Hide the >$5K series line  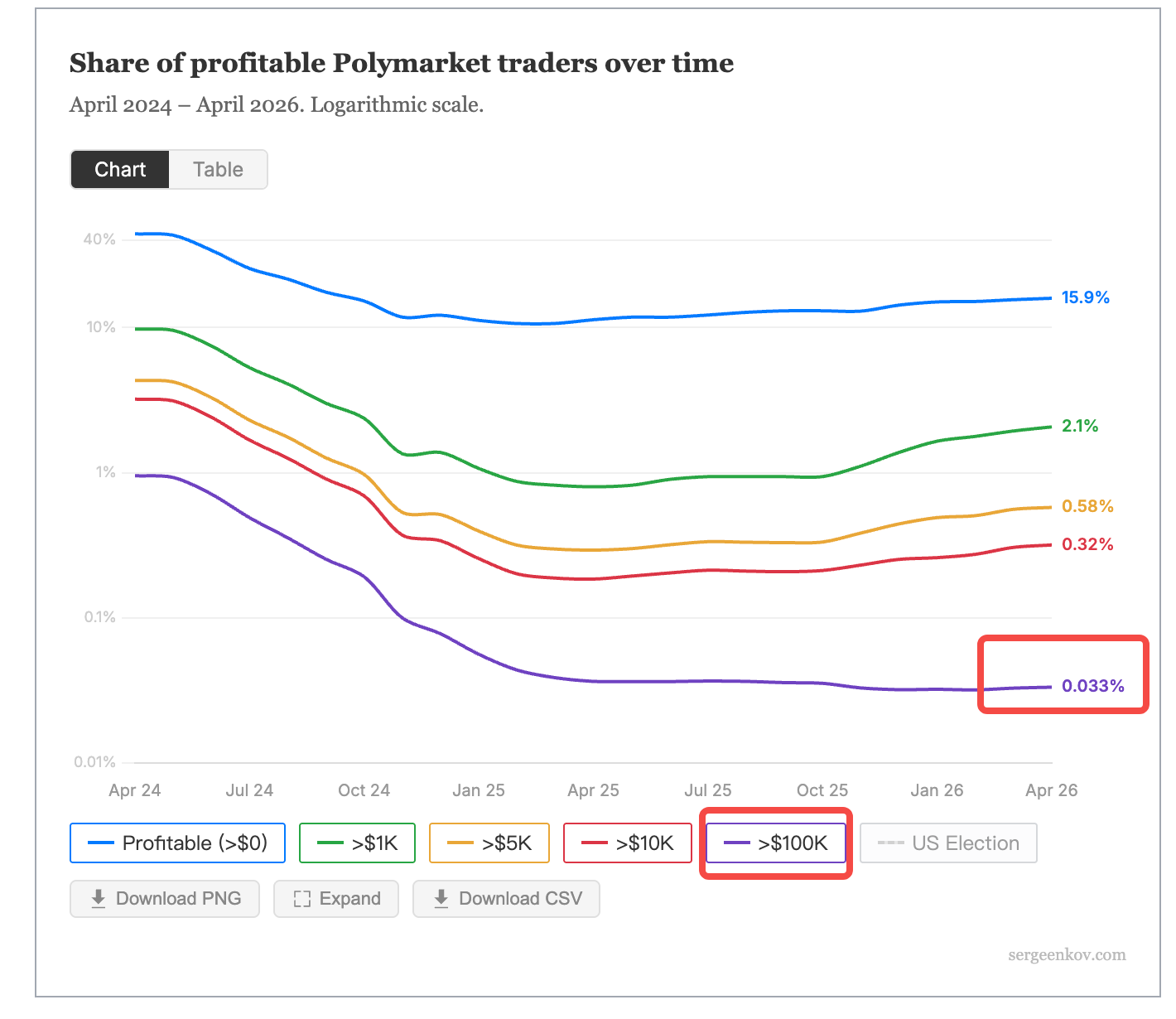(489, 843)
